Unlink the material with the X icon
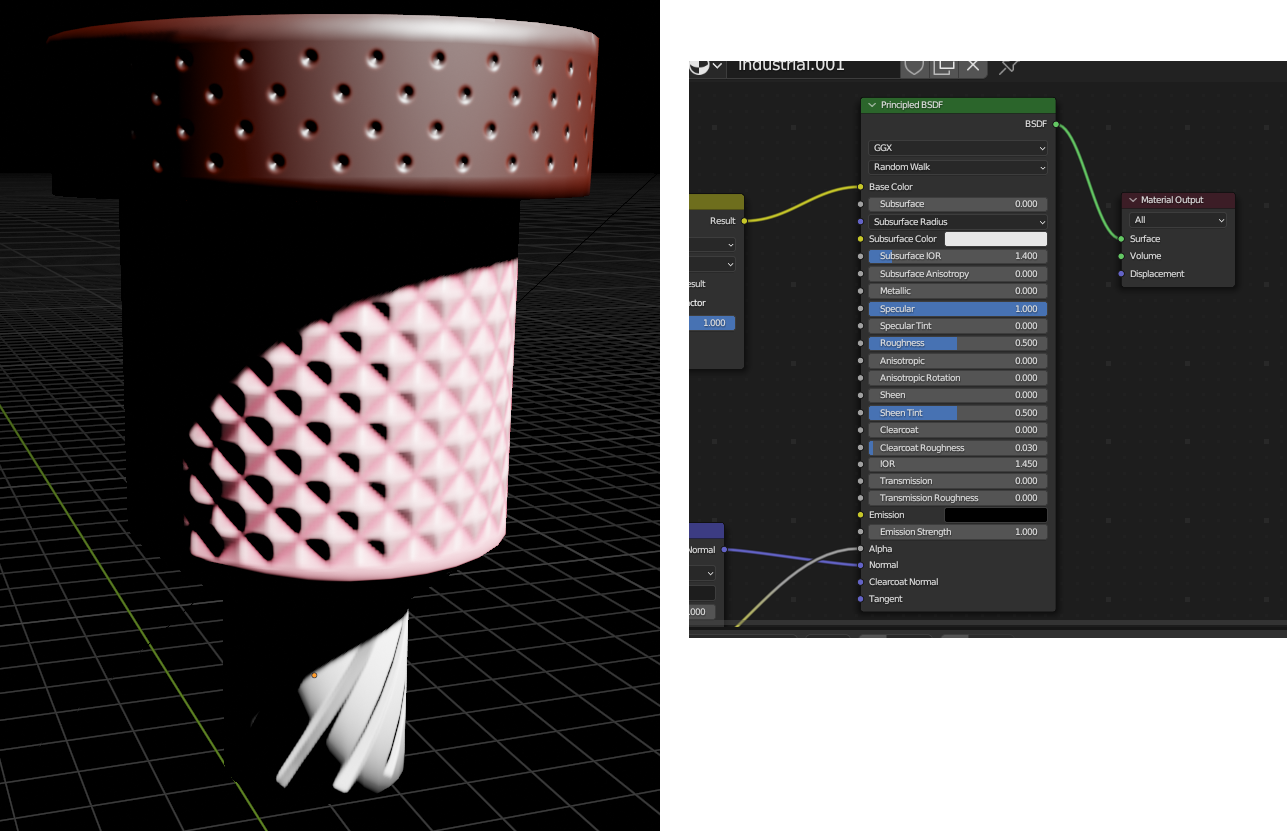This screenshot has height=831, width=1287. pyautogui.click(x=973, y=66)
